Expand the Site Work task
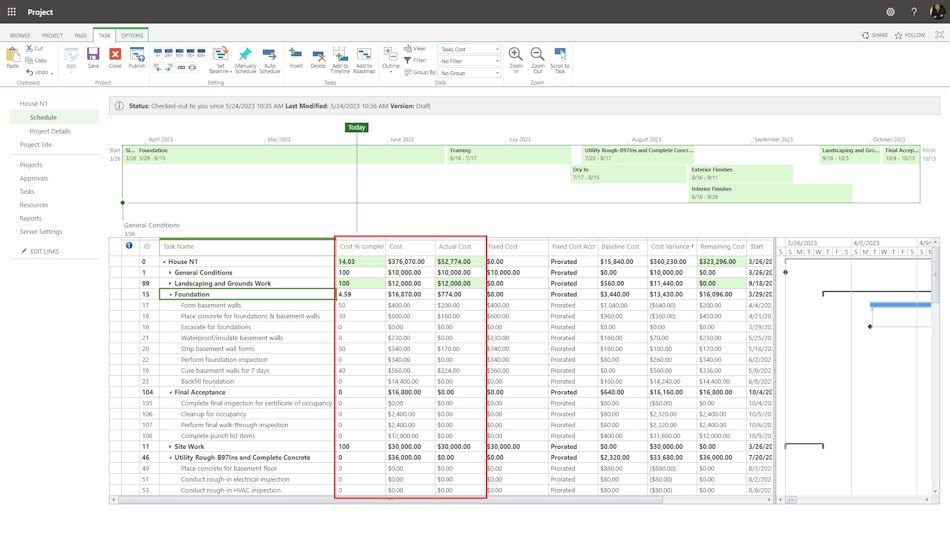 (x=170, y=447)
